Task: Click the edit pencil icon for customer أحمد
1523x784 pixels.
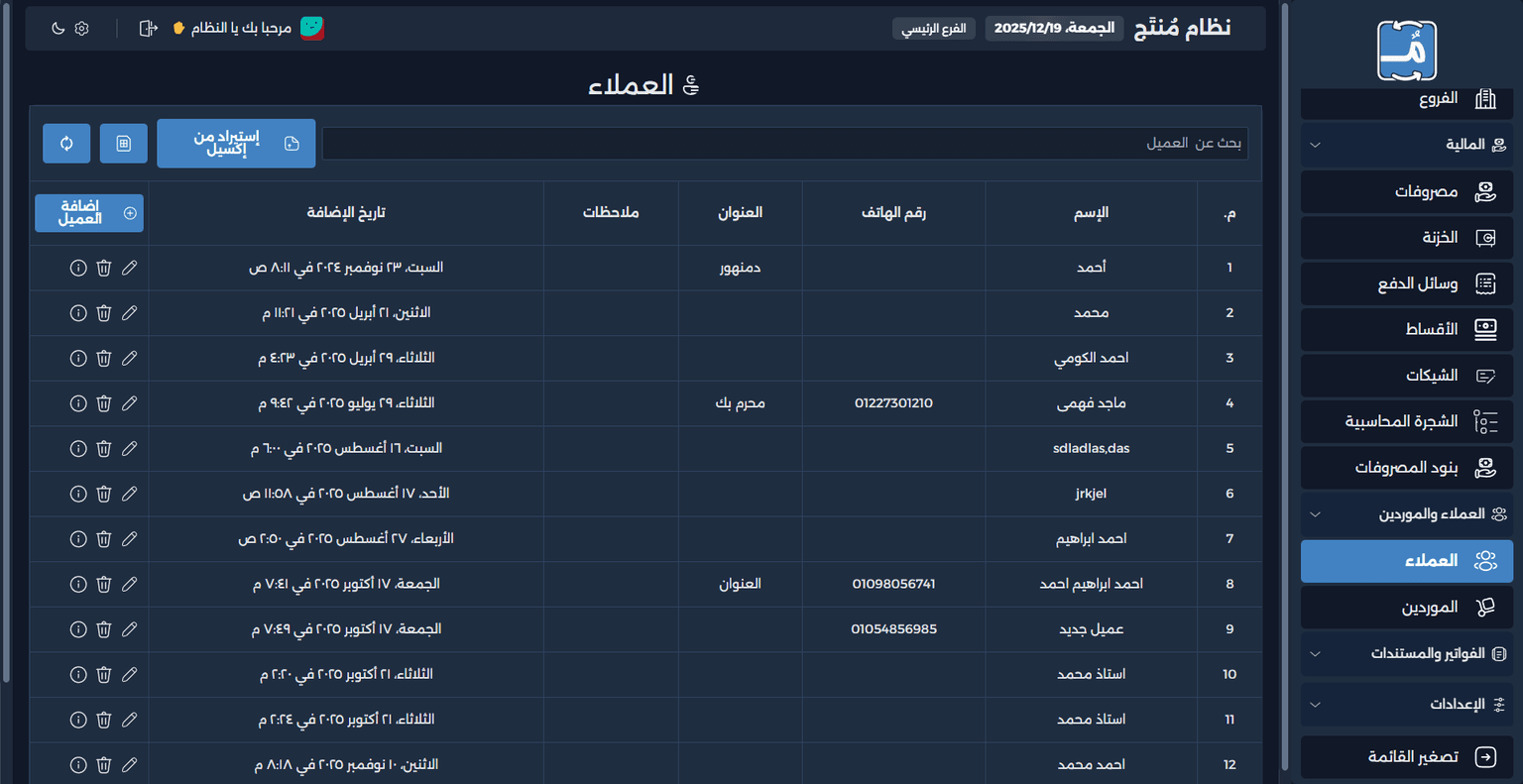Action: 129,268
